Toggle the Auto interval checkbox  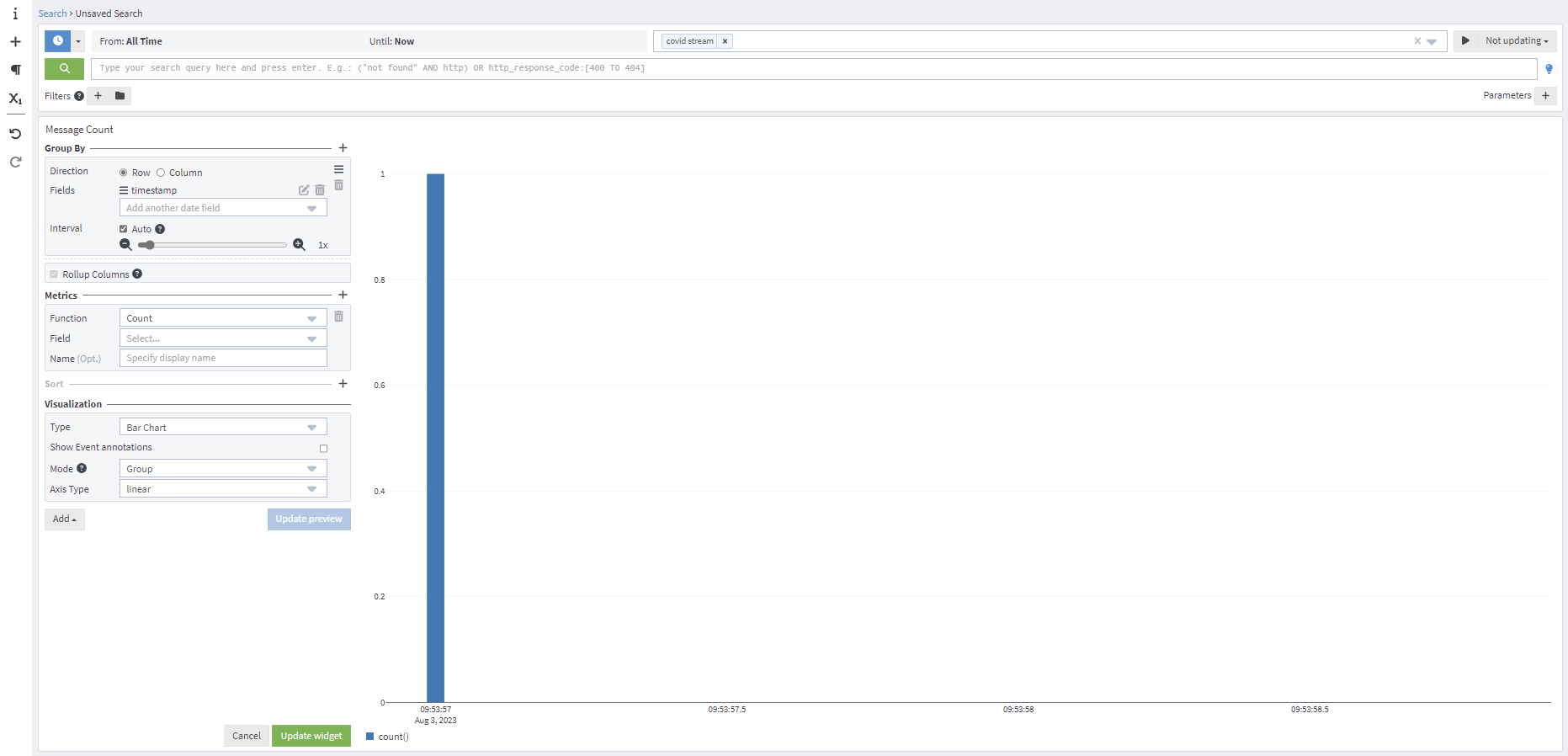coord(124,229)
